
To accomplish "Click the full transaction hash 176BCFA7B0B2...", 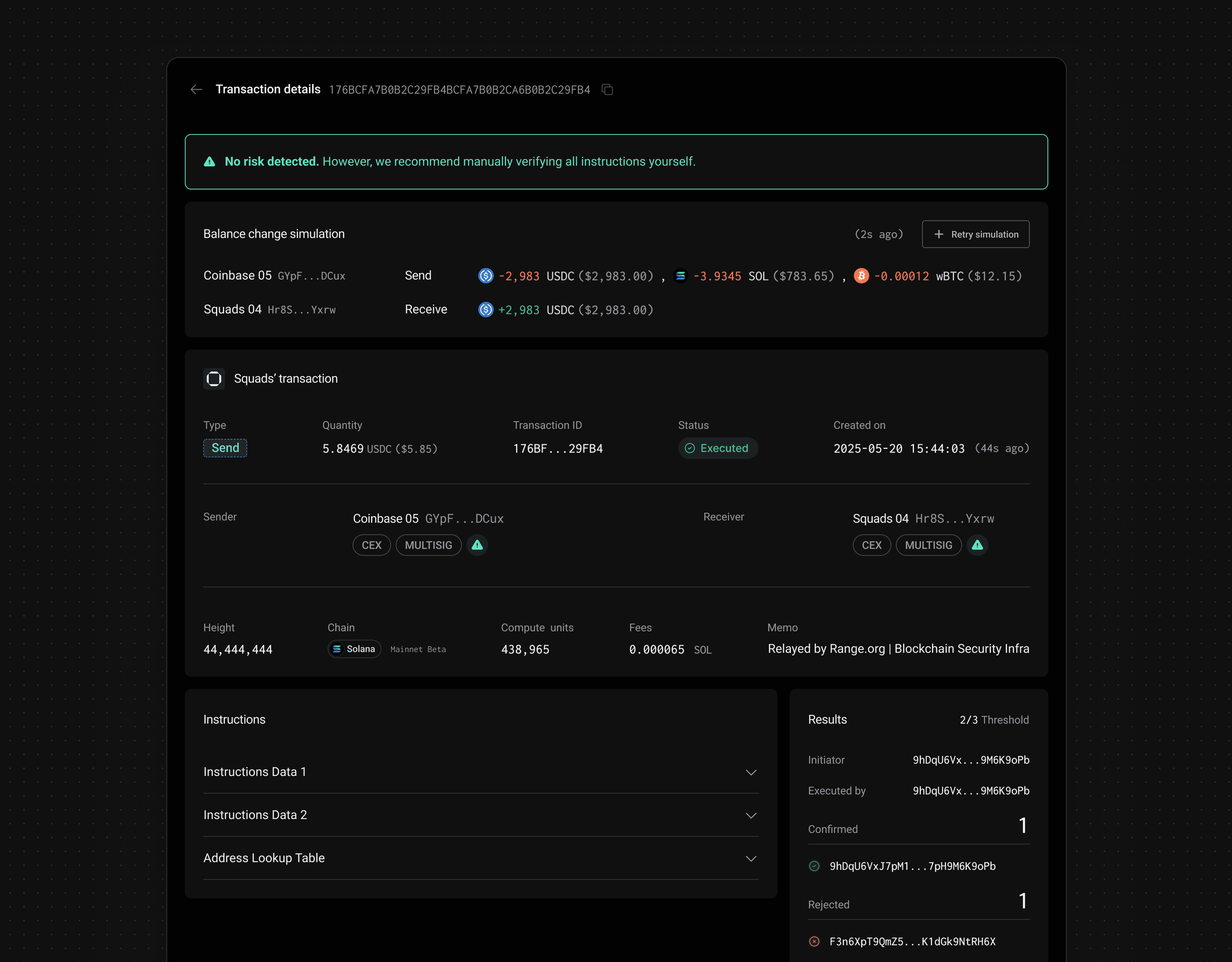I will point(459,90).
